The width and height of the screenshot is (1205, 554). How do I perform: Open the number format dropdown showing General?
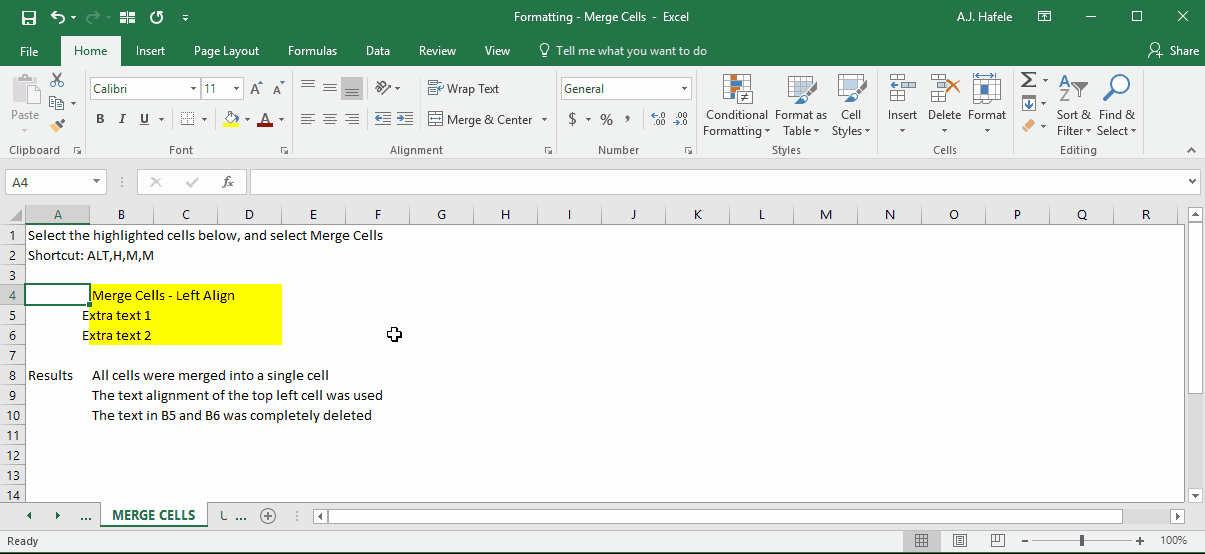coord(685,89)
